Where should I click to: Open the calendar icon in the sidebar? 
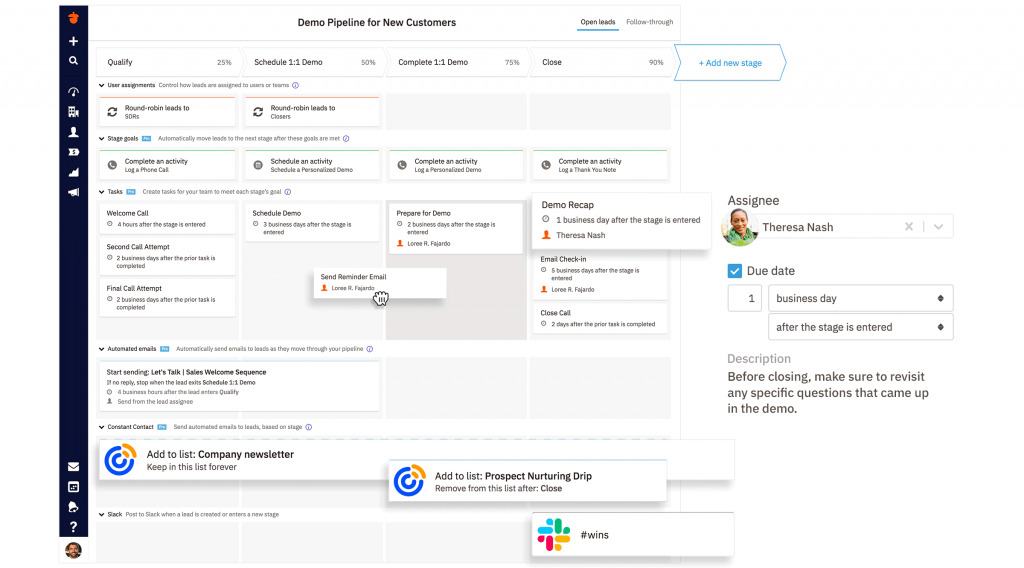[73, 487]
